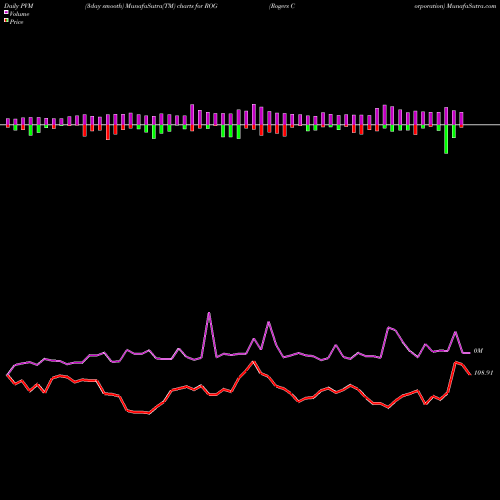
Task: Click the Price legend color swatch
Action: (6, 21)
